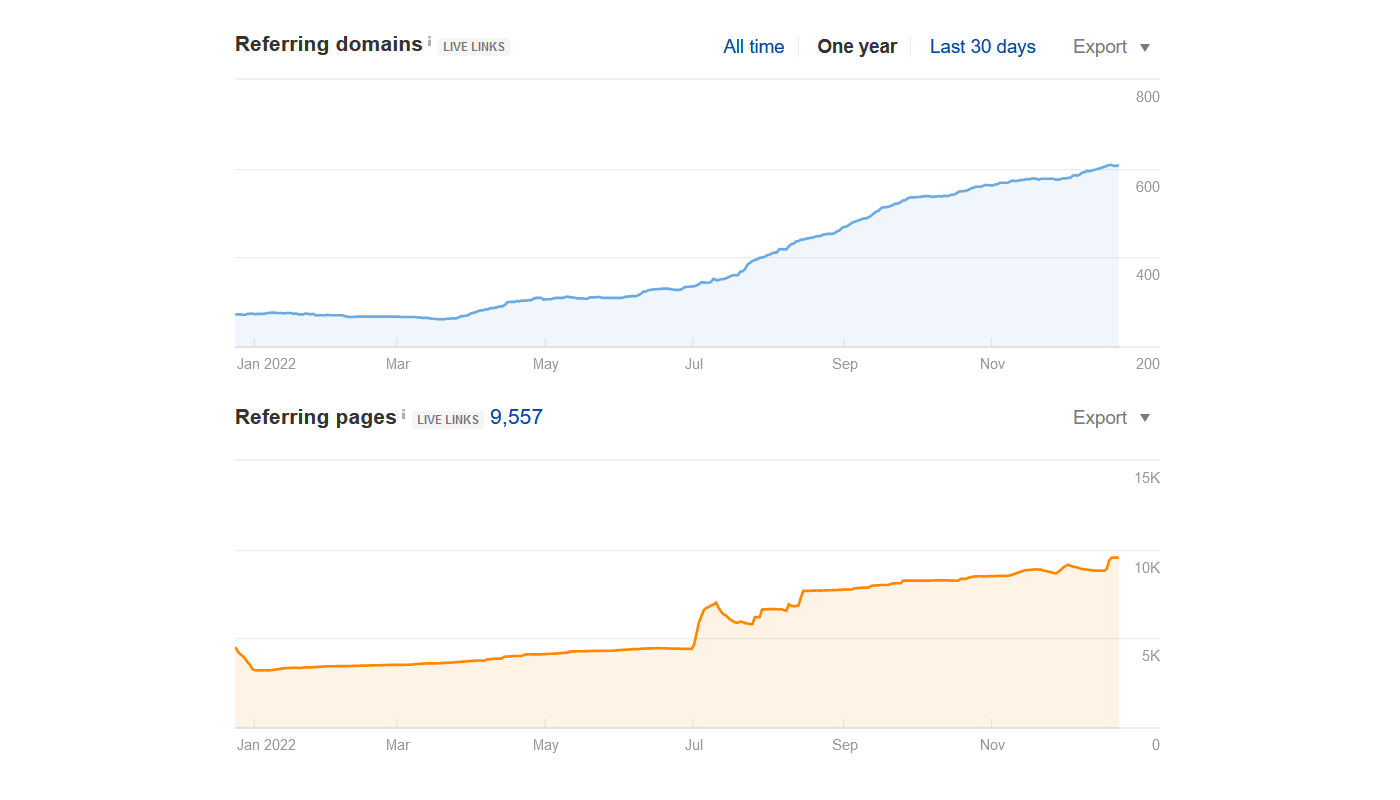Select the One year time range
The height and width of the screenshot is (800, 1400).
(857, 47)
